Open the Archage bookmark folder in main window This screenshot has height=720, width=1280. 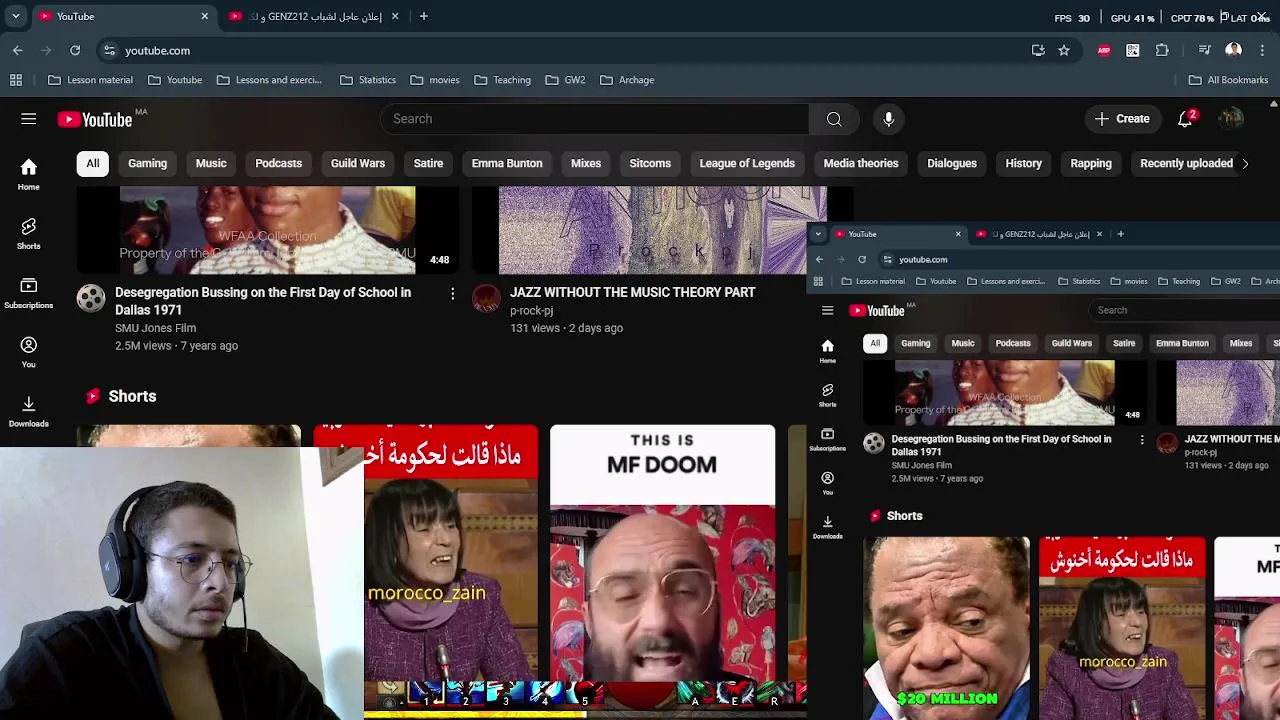coord(627,80)
